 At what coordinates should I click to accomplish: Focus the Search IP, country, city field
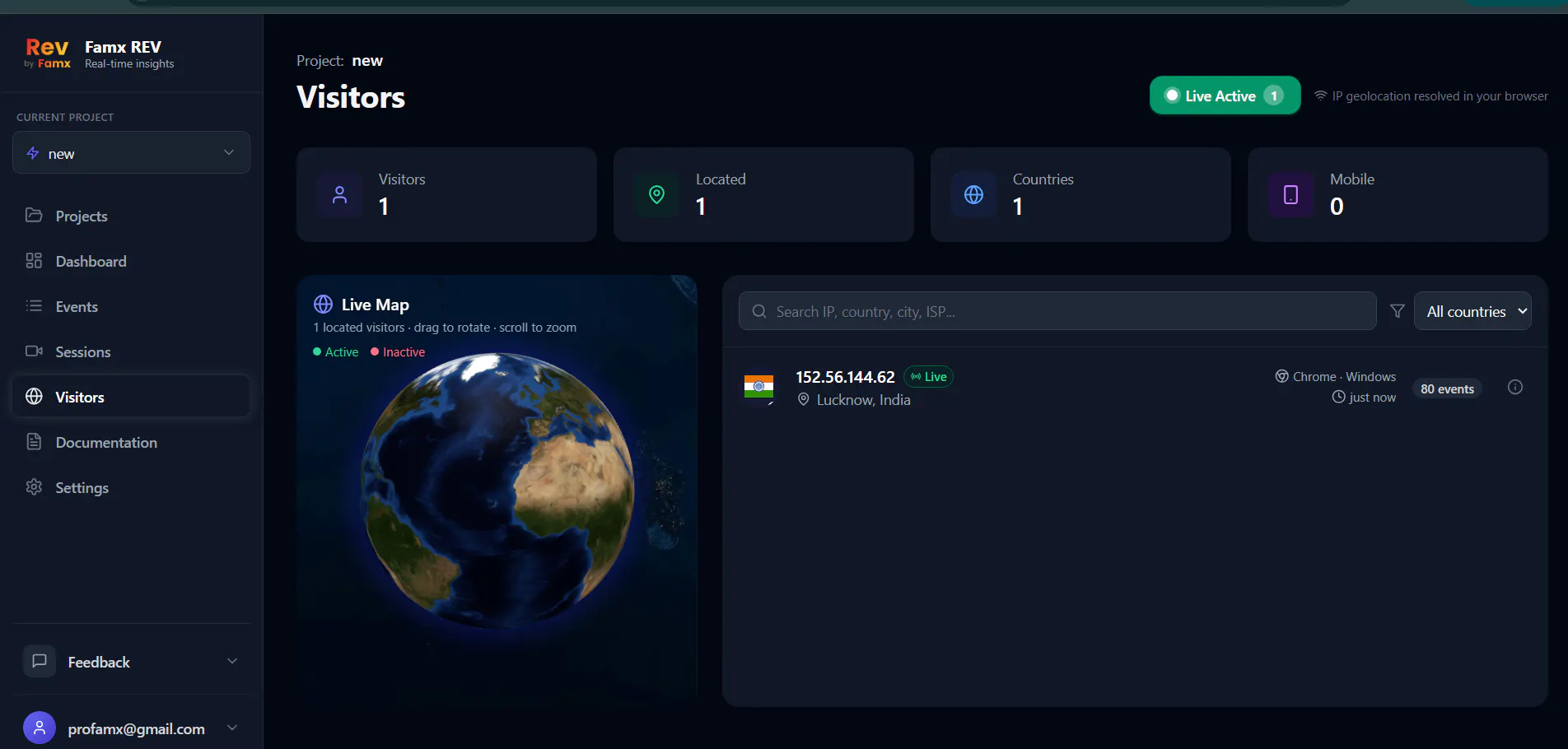pos(1057,311)
